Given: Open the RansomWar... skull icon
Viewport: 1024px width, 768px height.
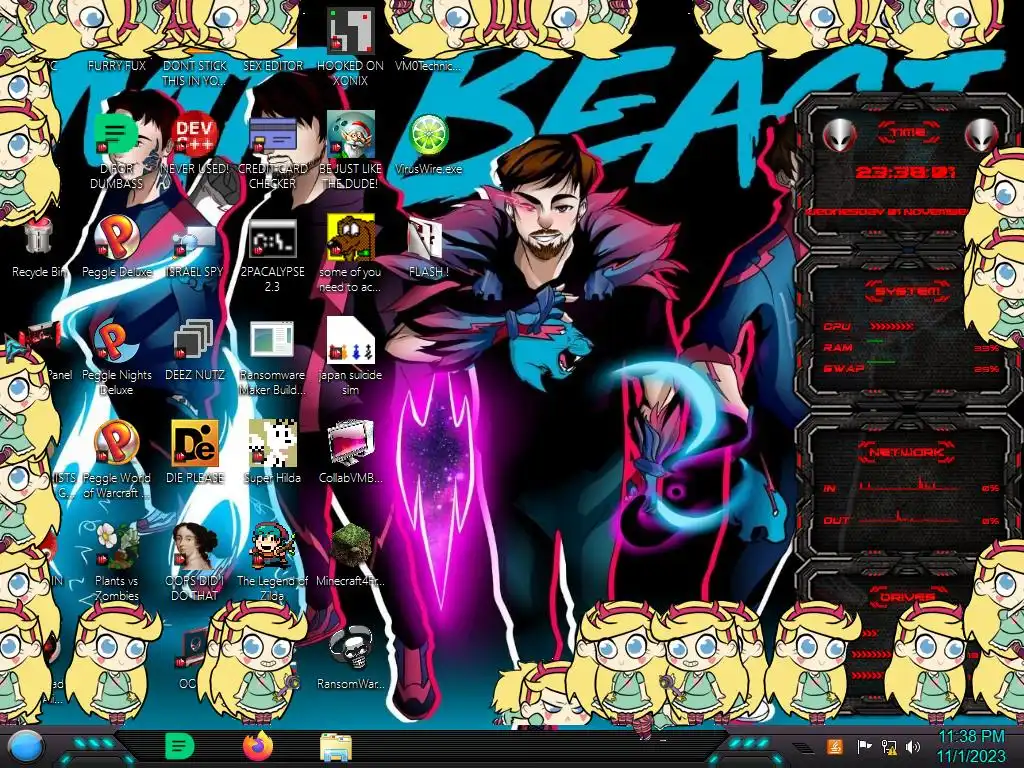Looking at the screenshot, I should [351, 649].
